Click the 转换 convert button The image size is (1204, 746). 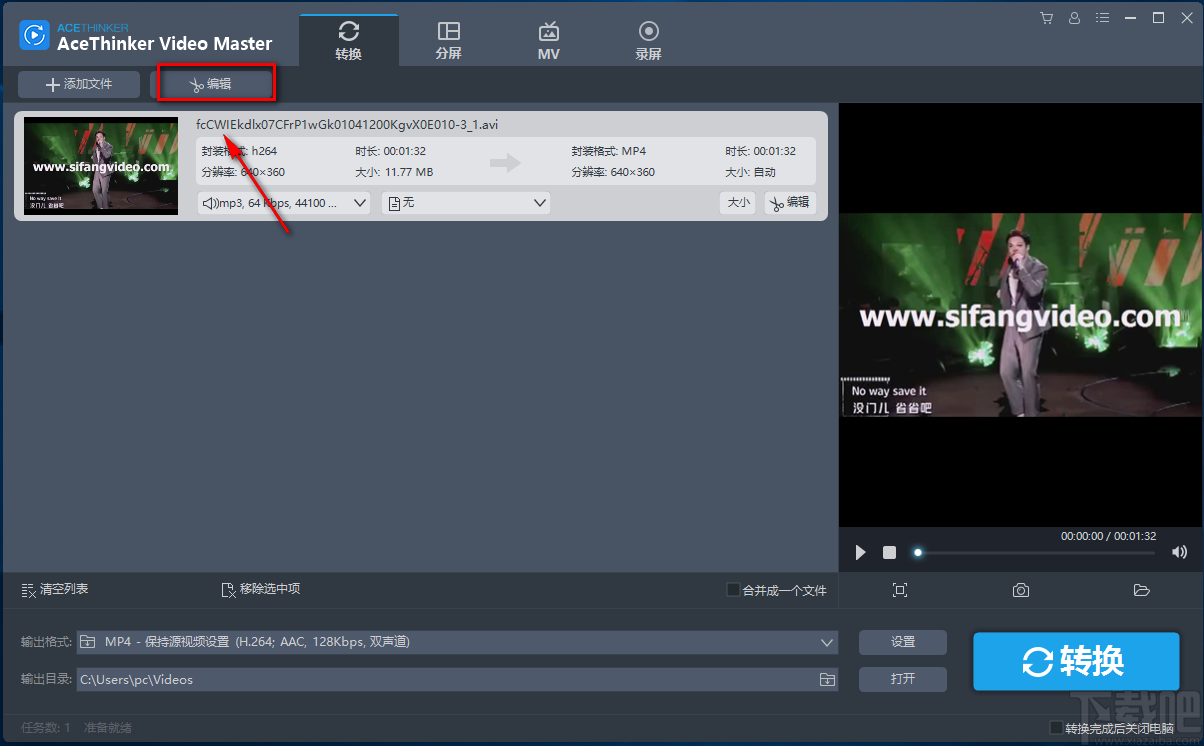point(1075,661)
